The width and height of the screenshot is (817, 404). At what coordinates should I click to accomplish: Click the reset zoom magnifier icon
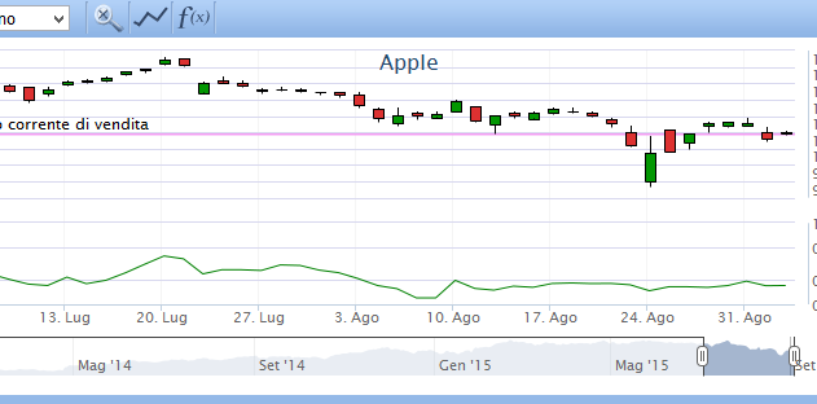click(108, 18)
